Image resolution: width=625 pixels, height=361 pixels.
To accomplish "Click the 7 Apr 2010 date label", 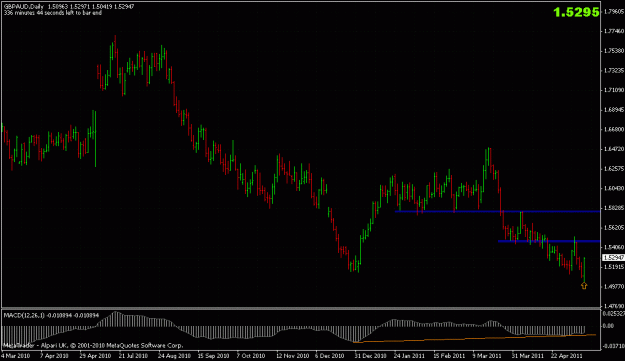I will (55, 355).
